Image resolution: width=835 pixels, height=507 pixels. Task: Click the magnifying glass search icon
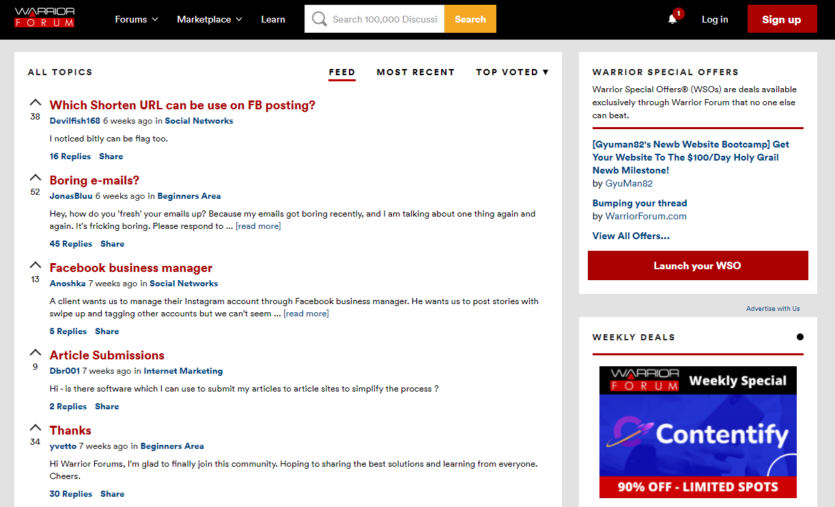(x=319, y=19)
